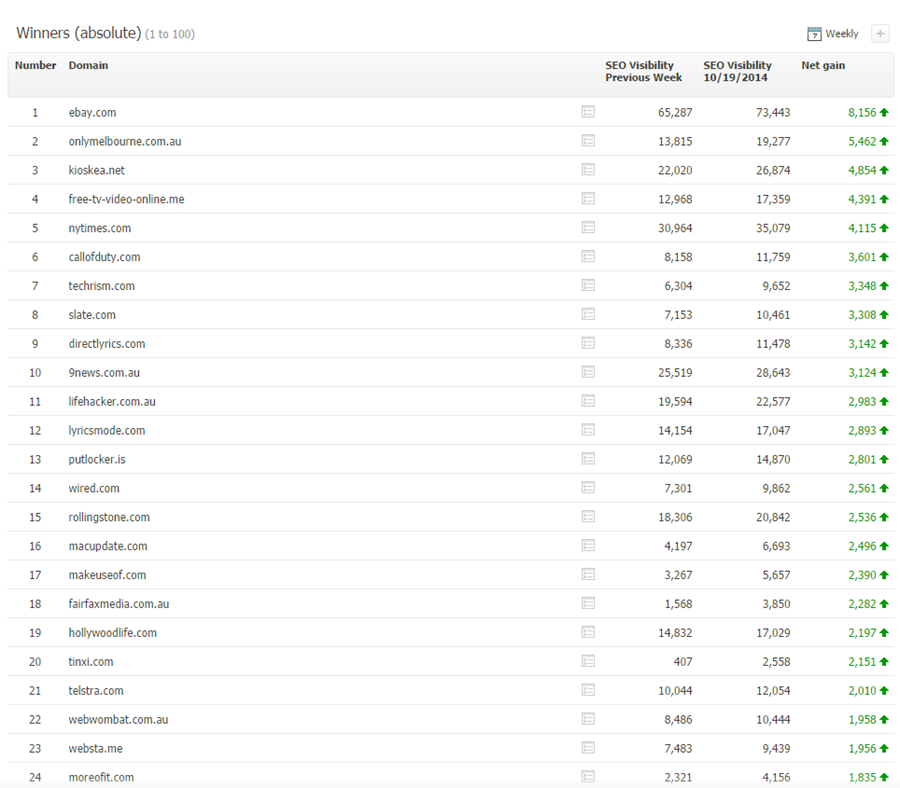
Task: Open details icon for slate.com
Action: (x=588, y=315)
